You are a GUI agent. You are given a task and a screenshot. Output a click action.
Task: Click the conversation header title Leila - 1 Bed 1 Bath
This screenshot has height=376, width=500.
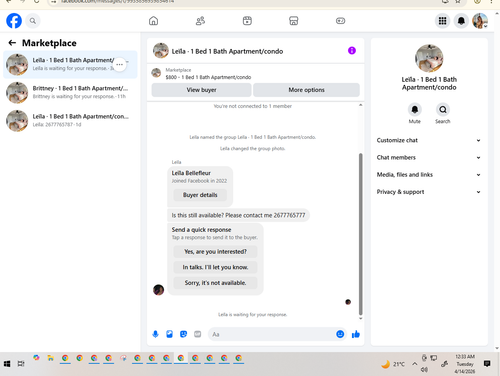227,51
